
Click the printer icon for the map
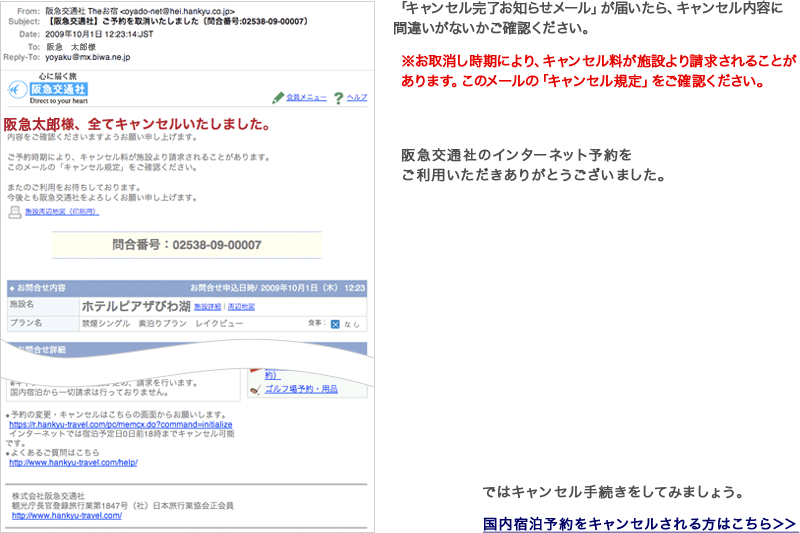[15, 212]
